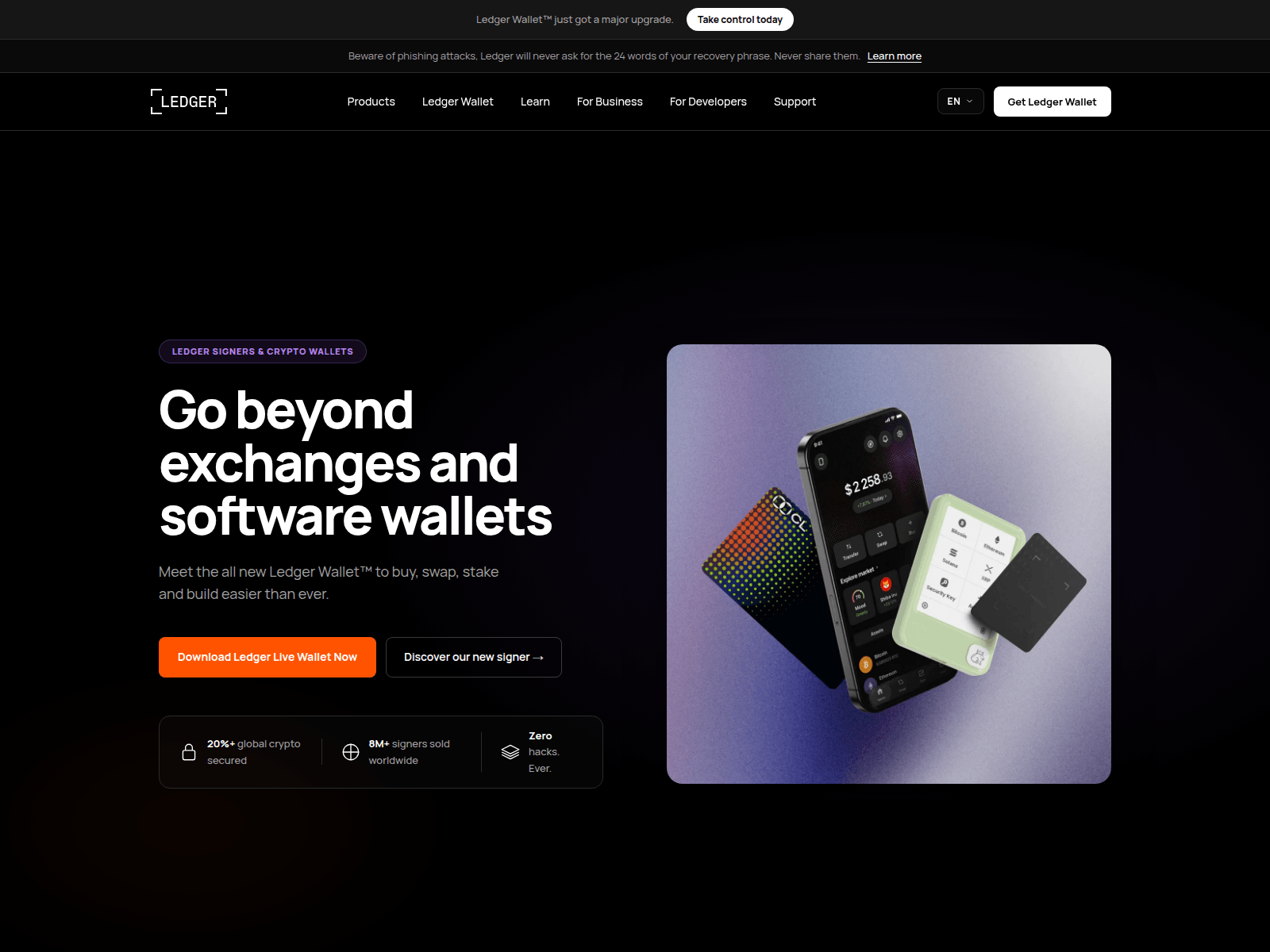
Task: Open the Learn menu
Action: (x=535, y=102)
